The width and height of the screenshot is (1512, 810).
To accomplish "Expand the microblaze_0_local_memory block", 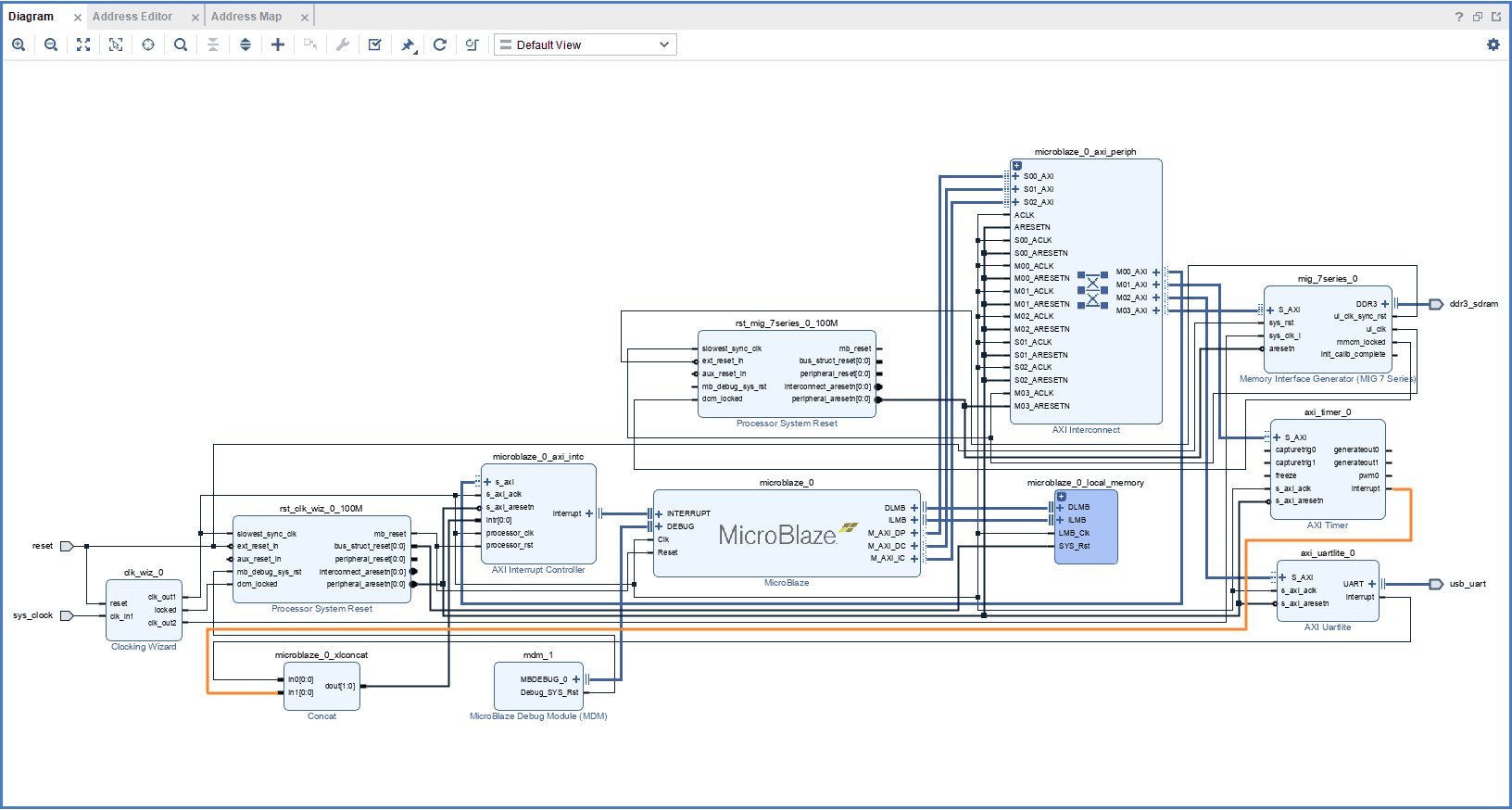I will tap(1062, 497).
